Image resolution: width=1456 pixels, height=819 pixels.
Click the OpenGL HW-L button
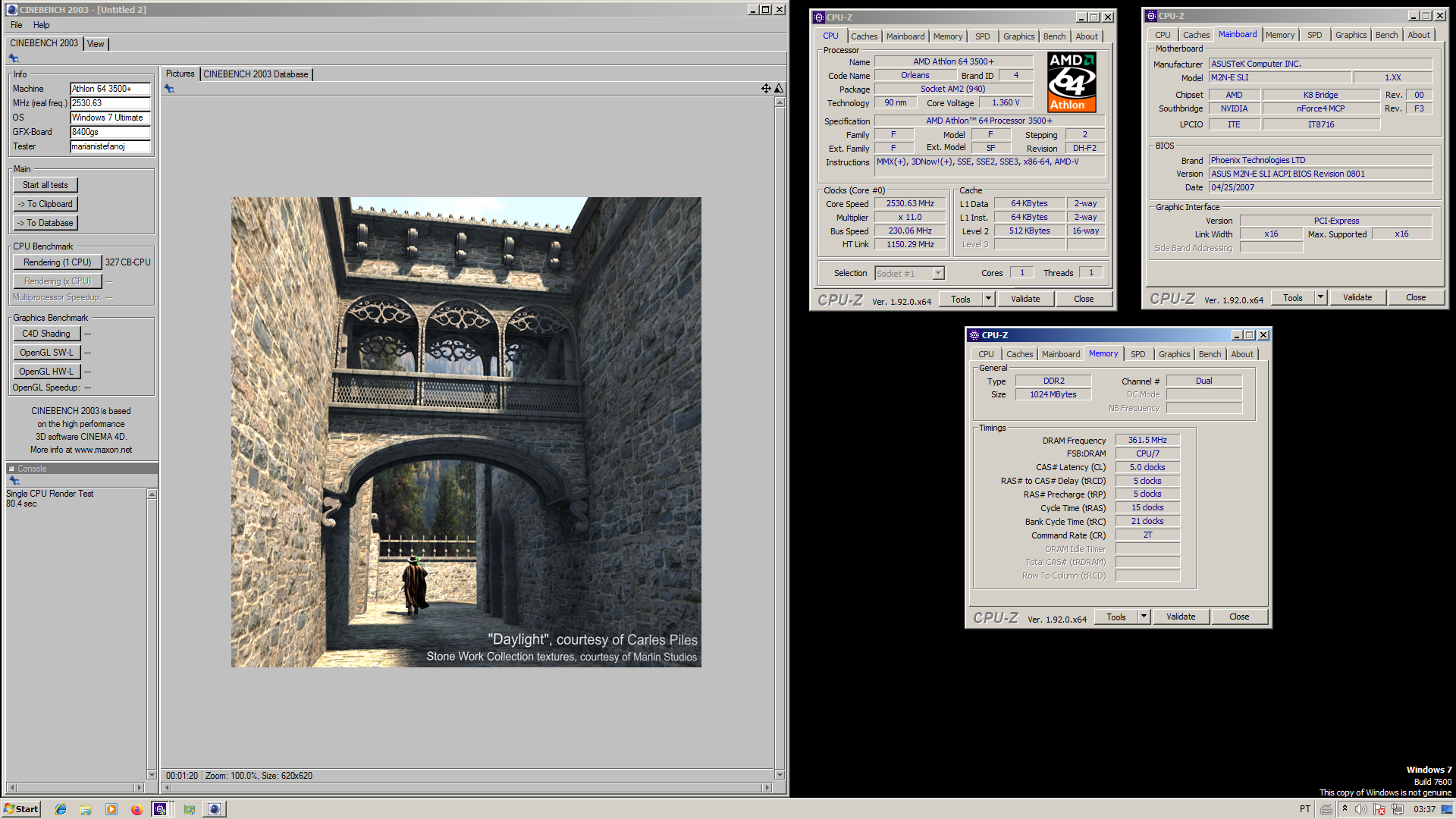click(x=46, y=372)
